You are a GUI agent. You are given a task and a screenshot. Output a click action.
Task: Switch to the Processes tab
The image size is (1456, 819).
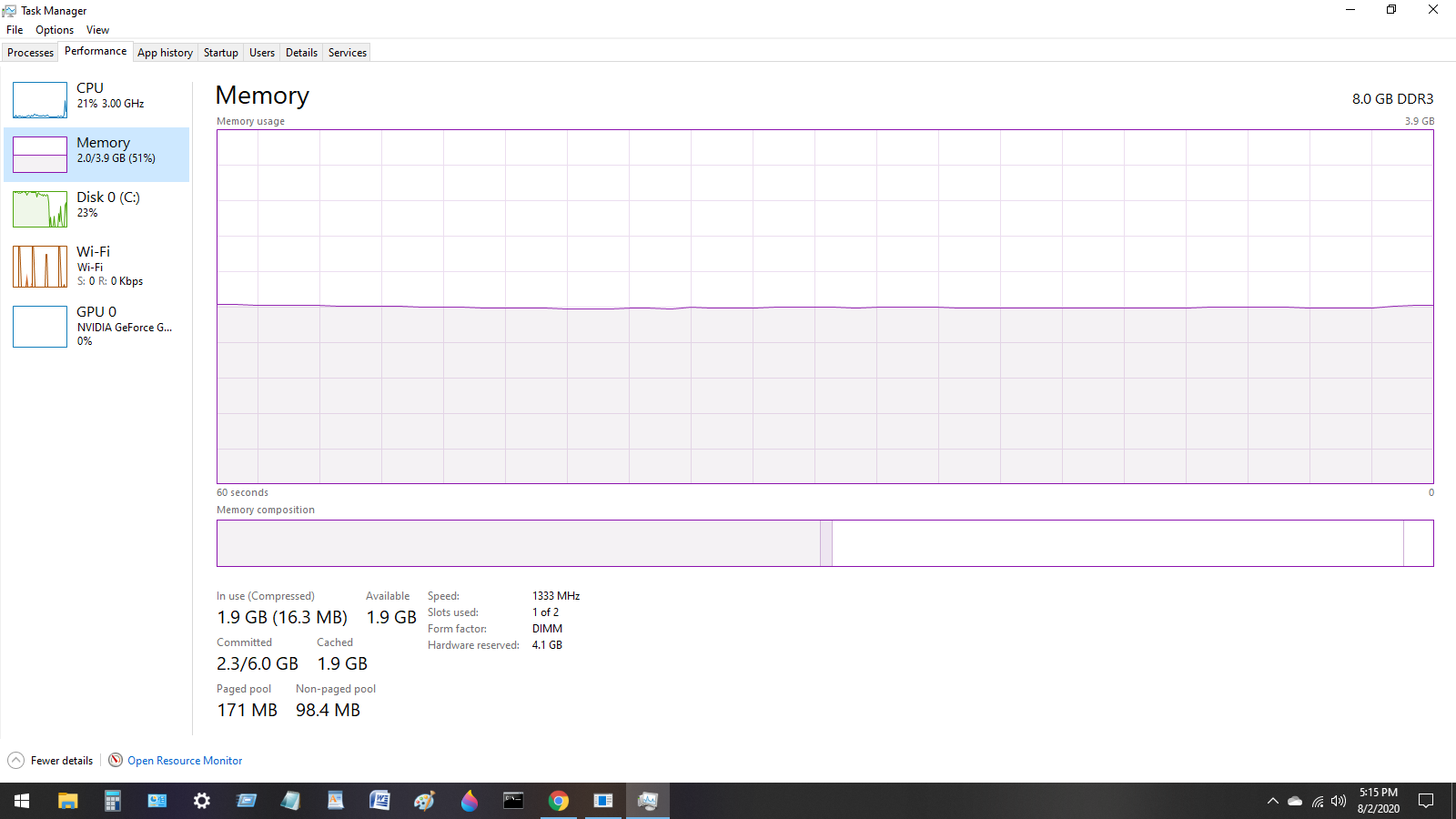pos(30,53)
